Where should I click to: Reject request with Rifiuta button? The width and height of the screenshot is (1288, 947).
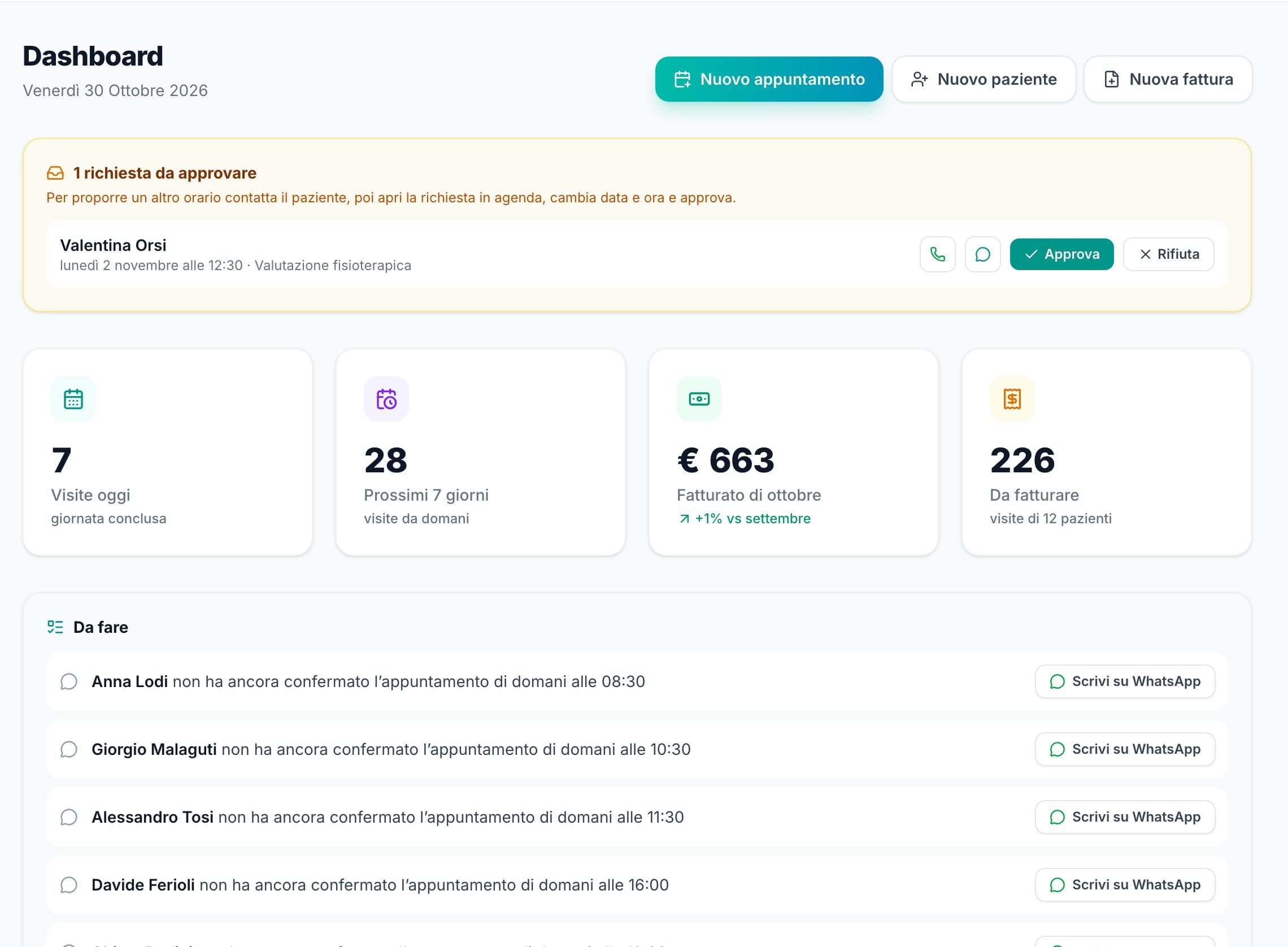[1168, 254]
